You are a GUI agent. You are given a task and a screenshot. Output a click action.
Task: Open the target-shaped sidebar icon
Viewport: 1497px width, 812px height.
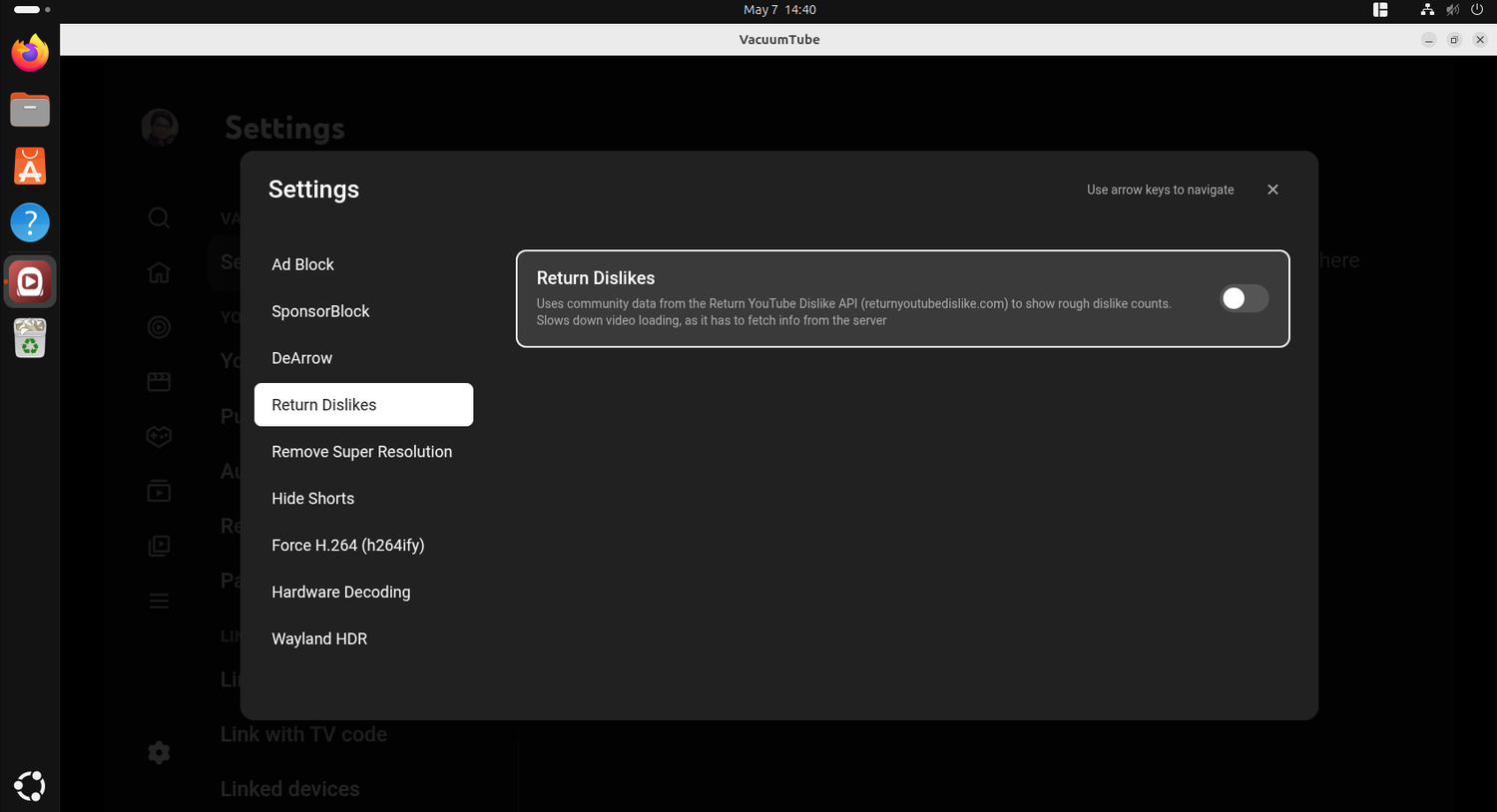pos(159,327)
